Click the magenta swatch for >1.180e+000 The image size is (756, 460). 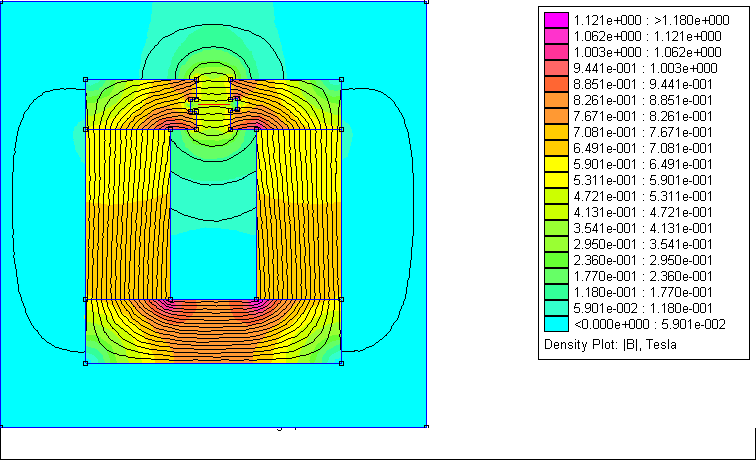[556, 20]
